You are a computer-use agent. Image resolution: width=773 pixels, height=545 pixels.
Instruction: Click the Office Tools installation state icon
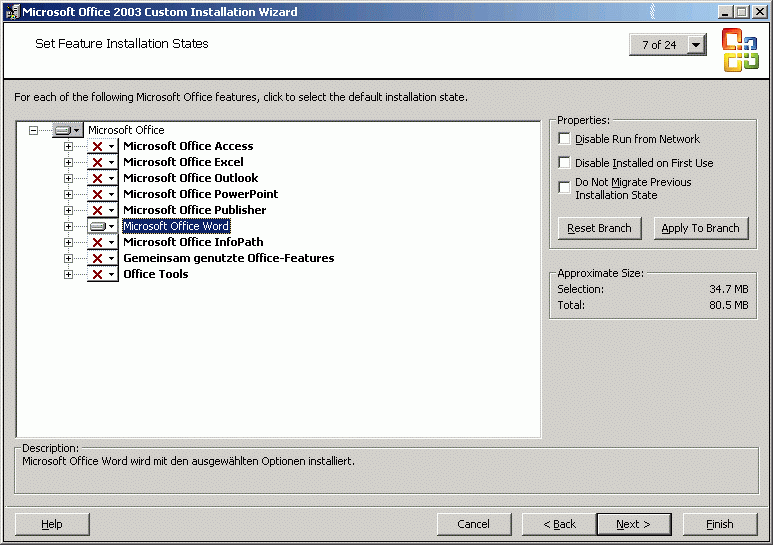(103, 274)
